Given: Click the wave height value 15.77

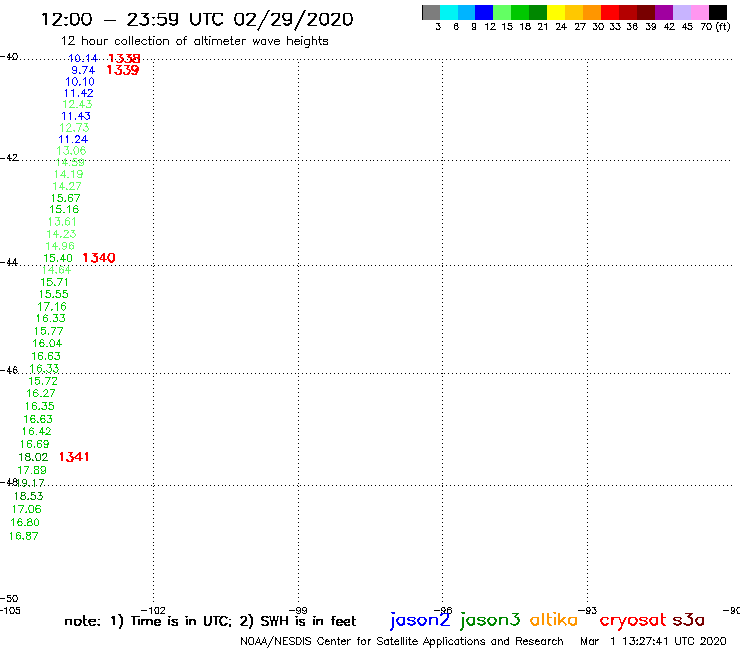Looking at the screenshot, I should pyautogui.click(x=49, y=330).
